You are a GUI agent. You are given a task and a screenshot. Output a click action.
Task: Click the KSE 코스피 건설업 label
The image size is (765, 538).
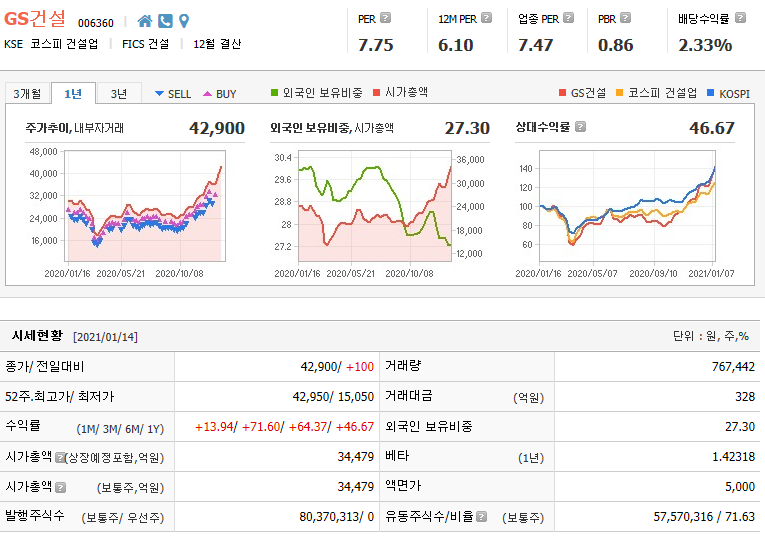(51, 44)
